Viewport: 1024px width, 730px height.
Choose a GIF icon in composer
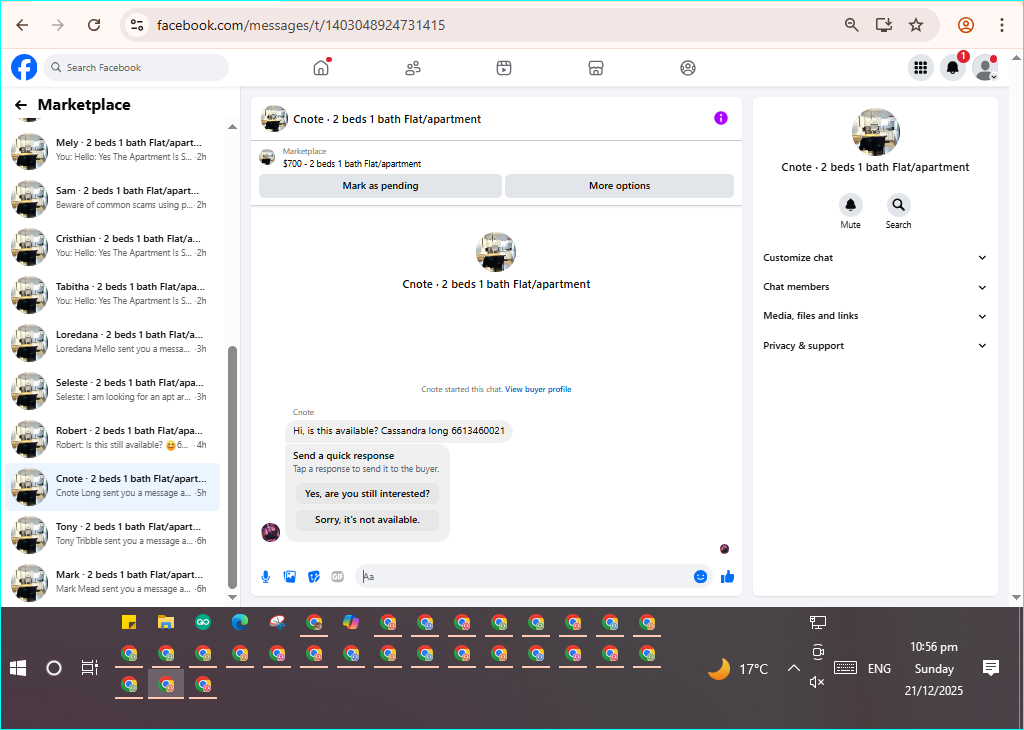tap(338, 577)
